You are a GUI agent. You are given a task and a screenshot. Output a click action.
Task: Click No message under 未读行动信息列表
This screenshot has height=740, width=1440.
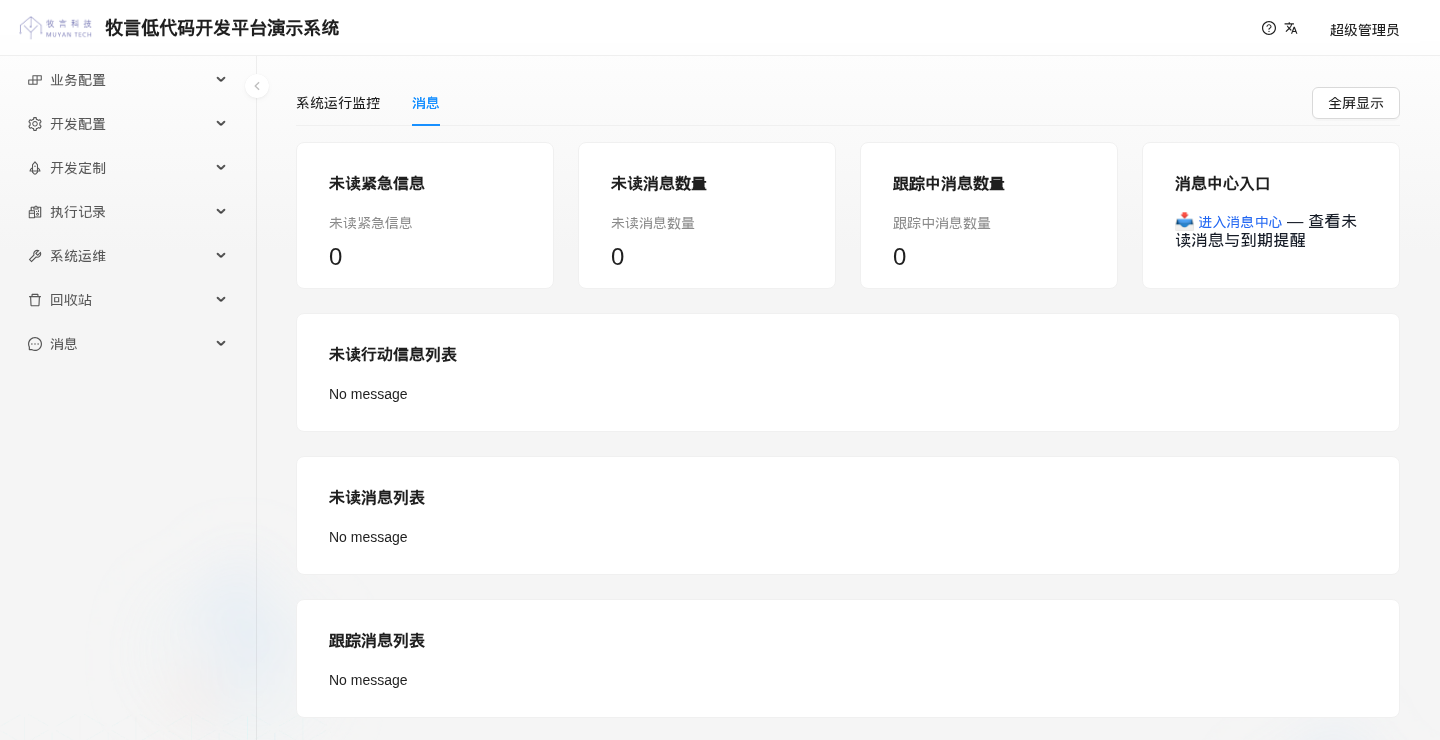coord(368,394)
